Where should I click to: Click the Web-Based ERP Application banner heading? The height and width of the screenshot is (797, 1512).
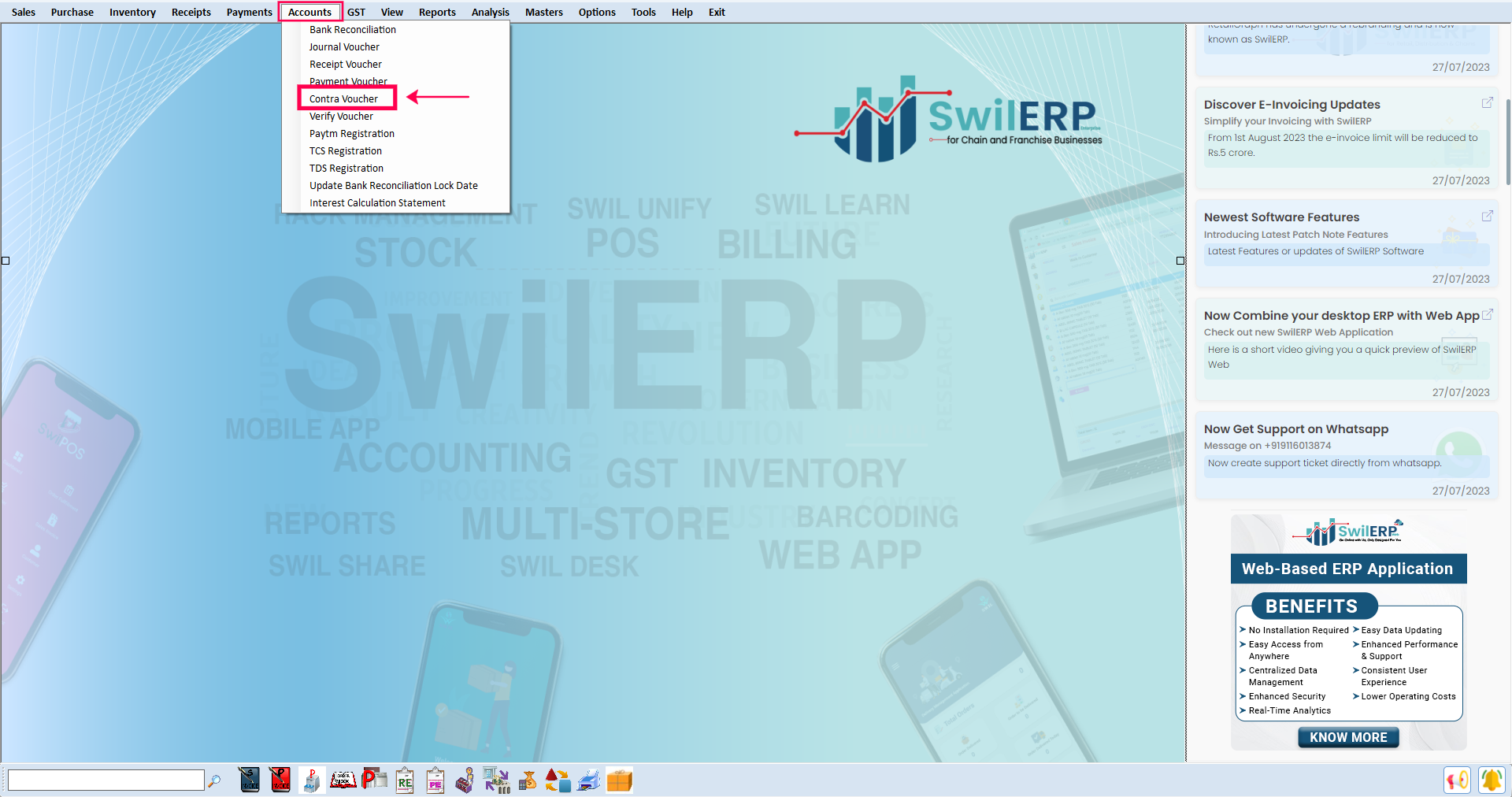coord(1347,569)
